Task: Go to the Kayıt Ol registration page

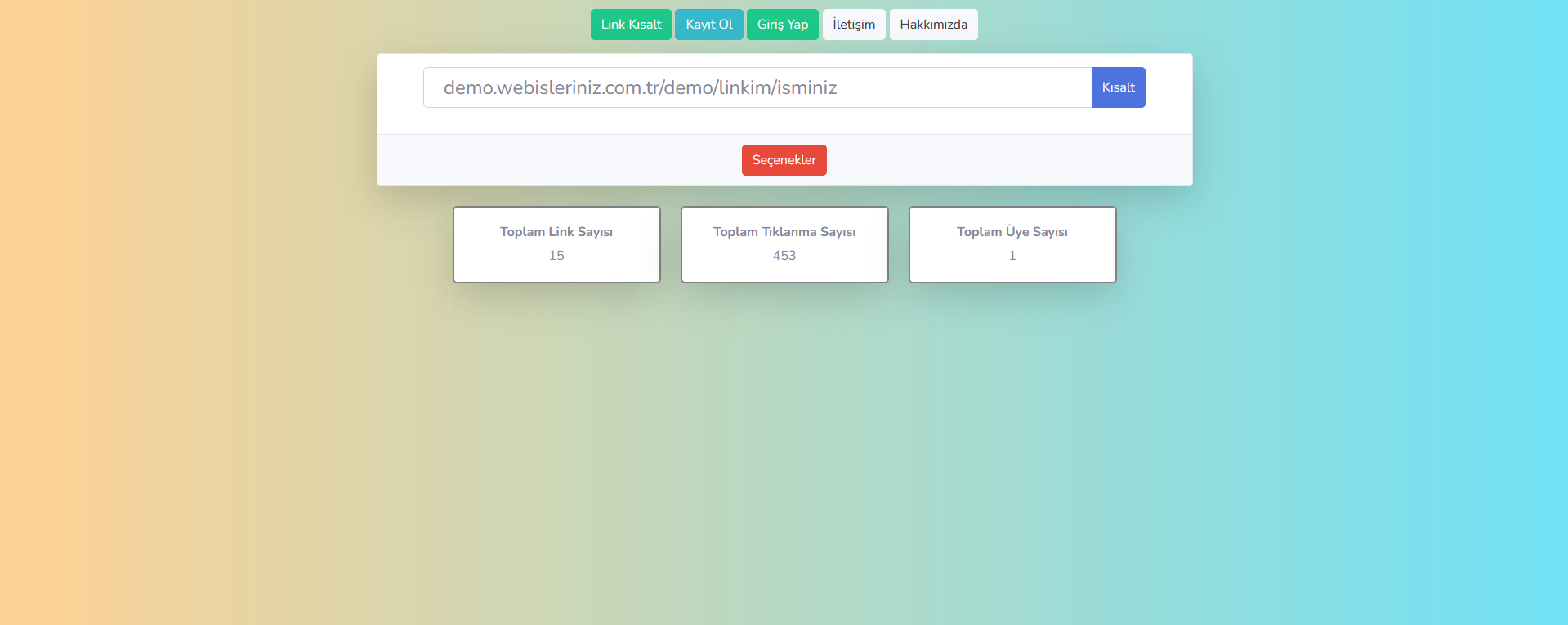Action: click(708, 25)
